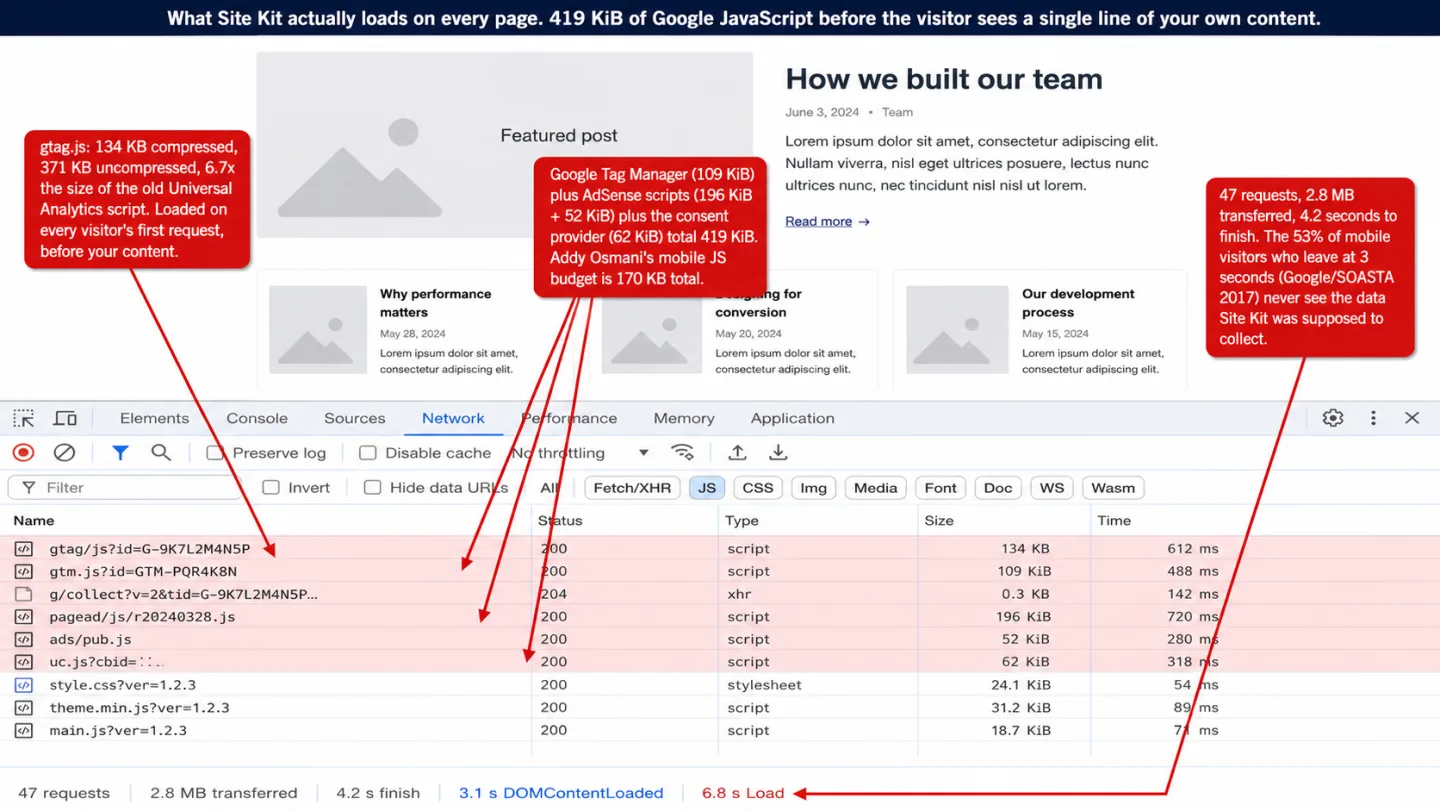Click the script icon beside main.js row
1440x811 pixels.
click(x=23, y=731)
